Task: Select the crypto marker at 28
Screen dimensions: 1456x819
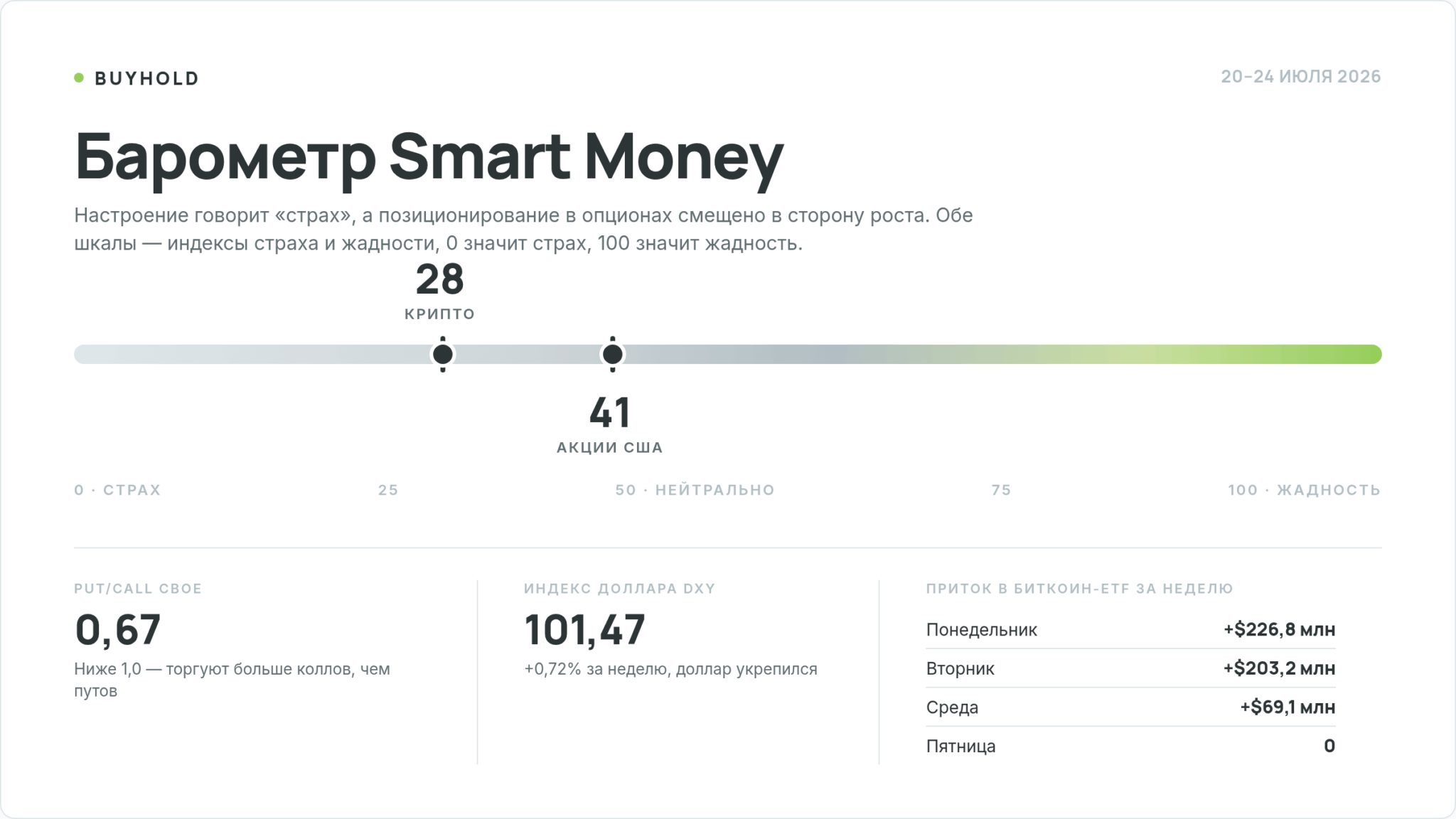Action: coord(442,354)
